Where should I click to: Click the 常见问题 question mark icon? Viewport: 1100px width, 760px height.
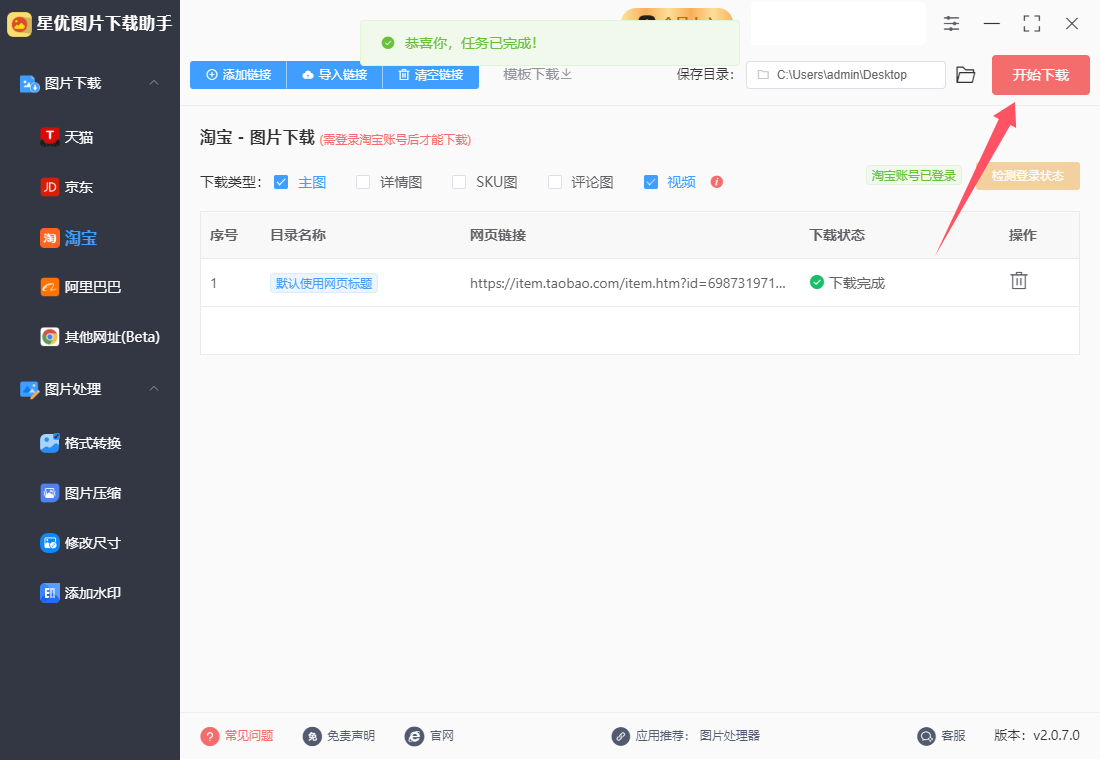210,736
